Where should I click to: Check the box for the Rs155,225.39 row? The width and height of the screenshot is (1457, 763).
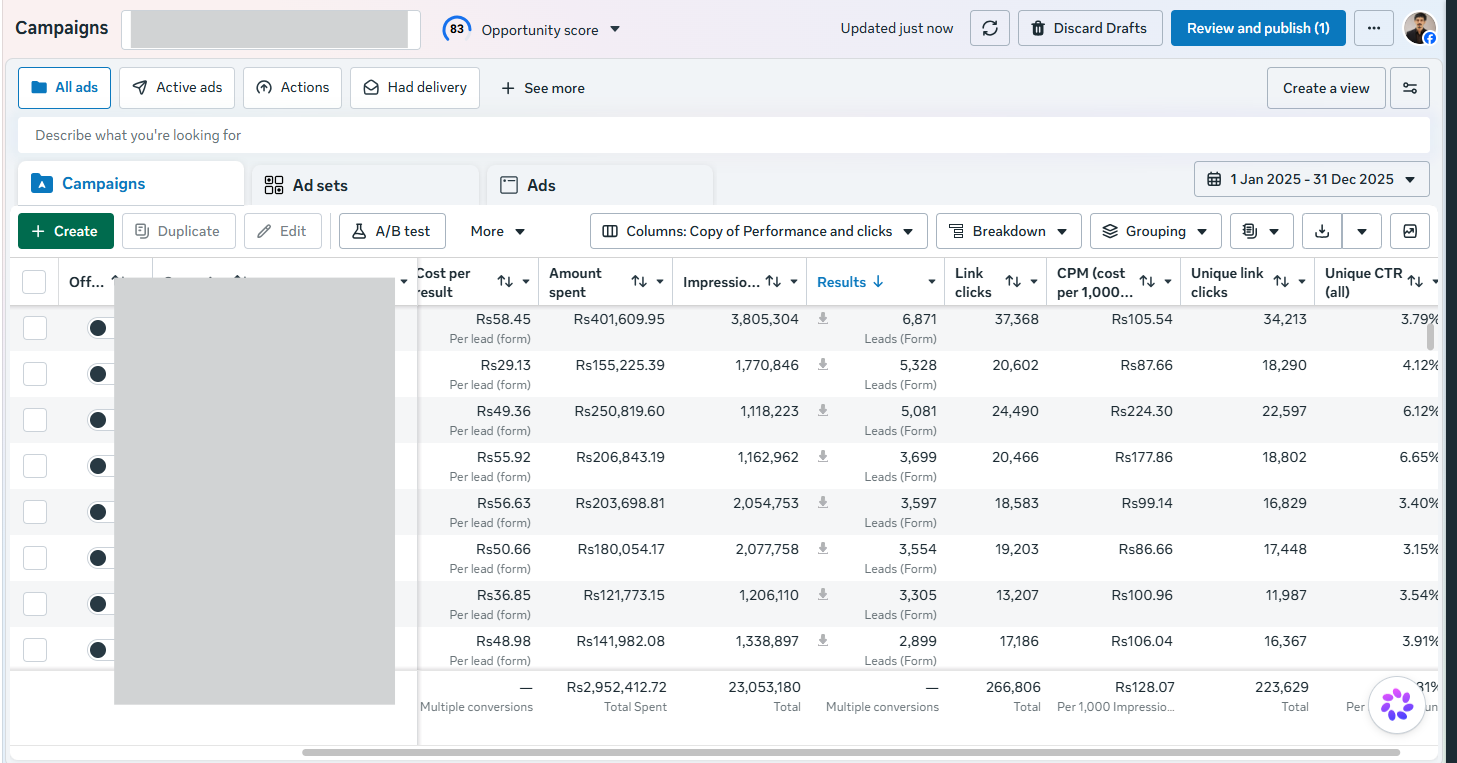point(35,374)
